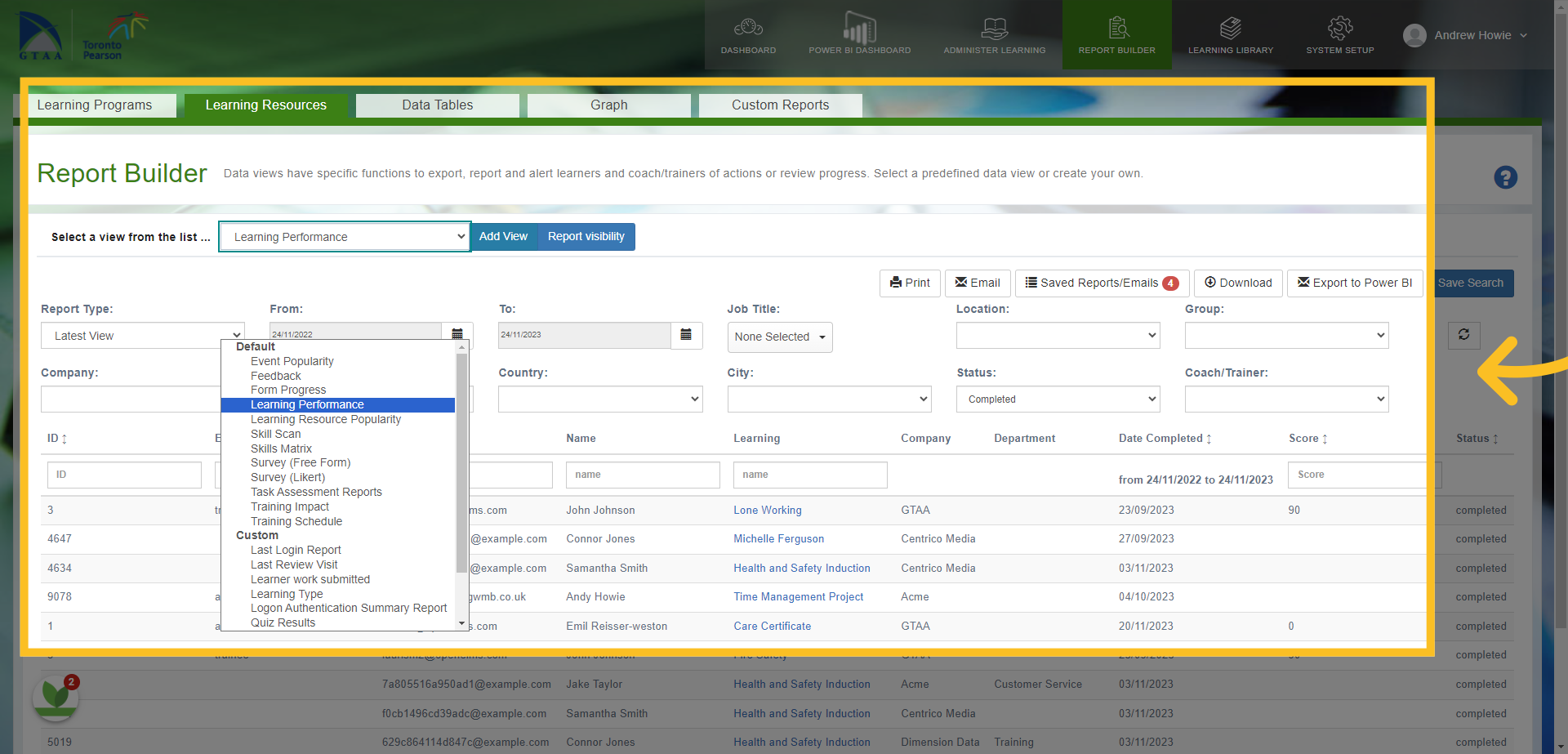Switch to the Data Tables tab
This screenshot has width=1568, height=754.
coord(438,105)
